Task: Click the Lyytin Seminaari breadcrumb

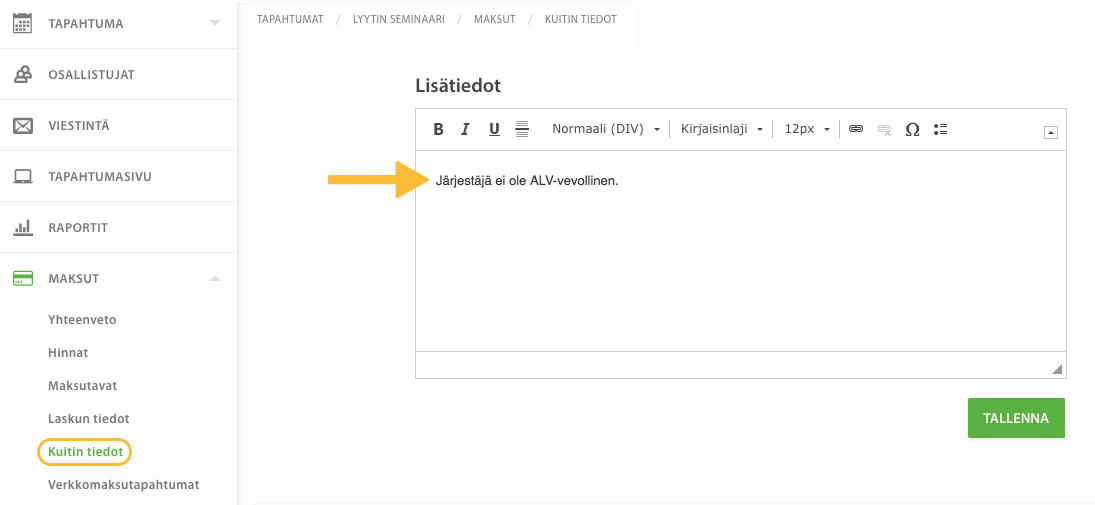Action: tap(399, 20)
